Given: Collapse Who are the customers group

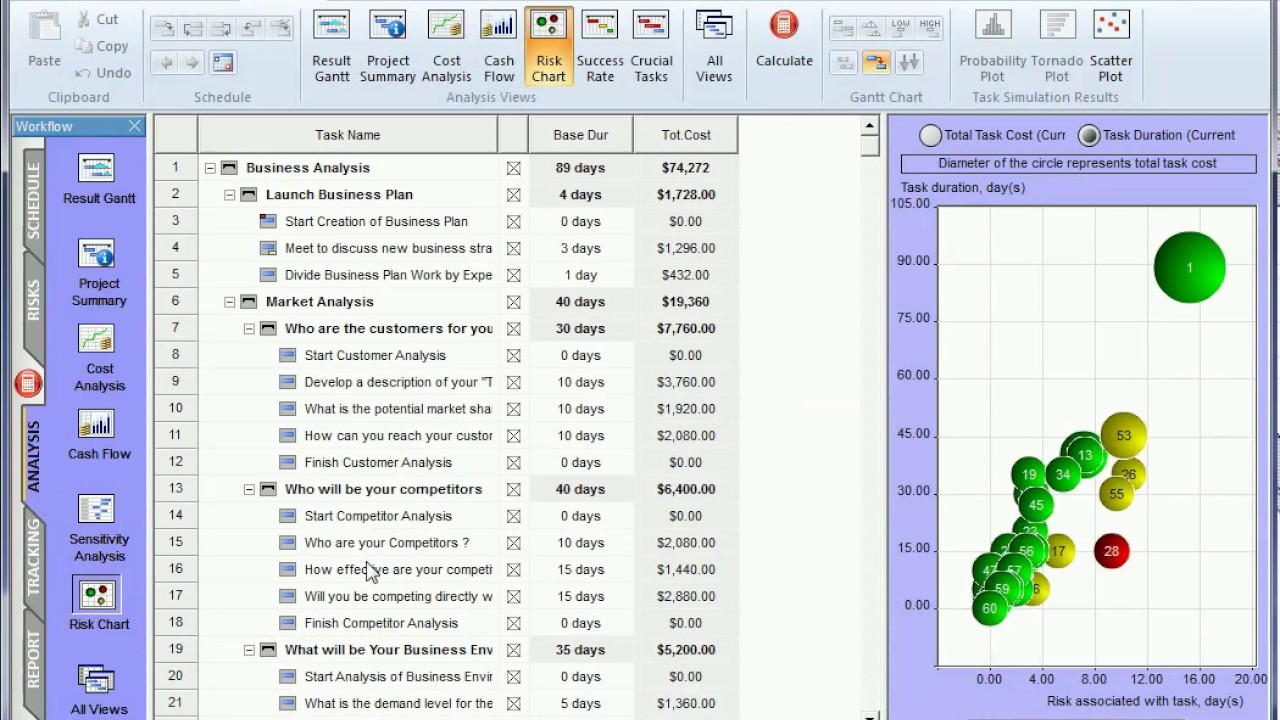Looking at the screenshot, I should pos(249,328).
